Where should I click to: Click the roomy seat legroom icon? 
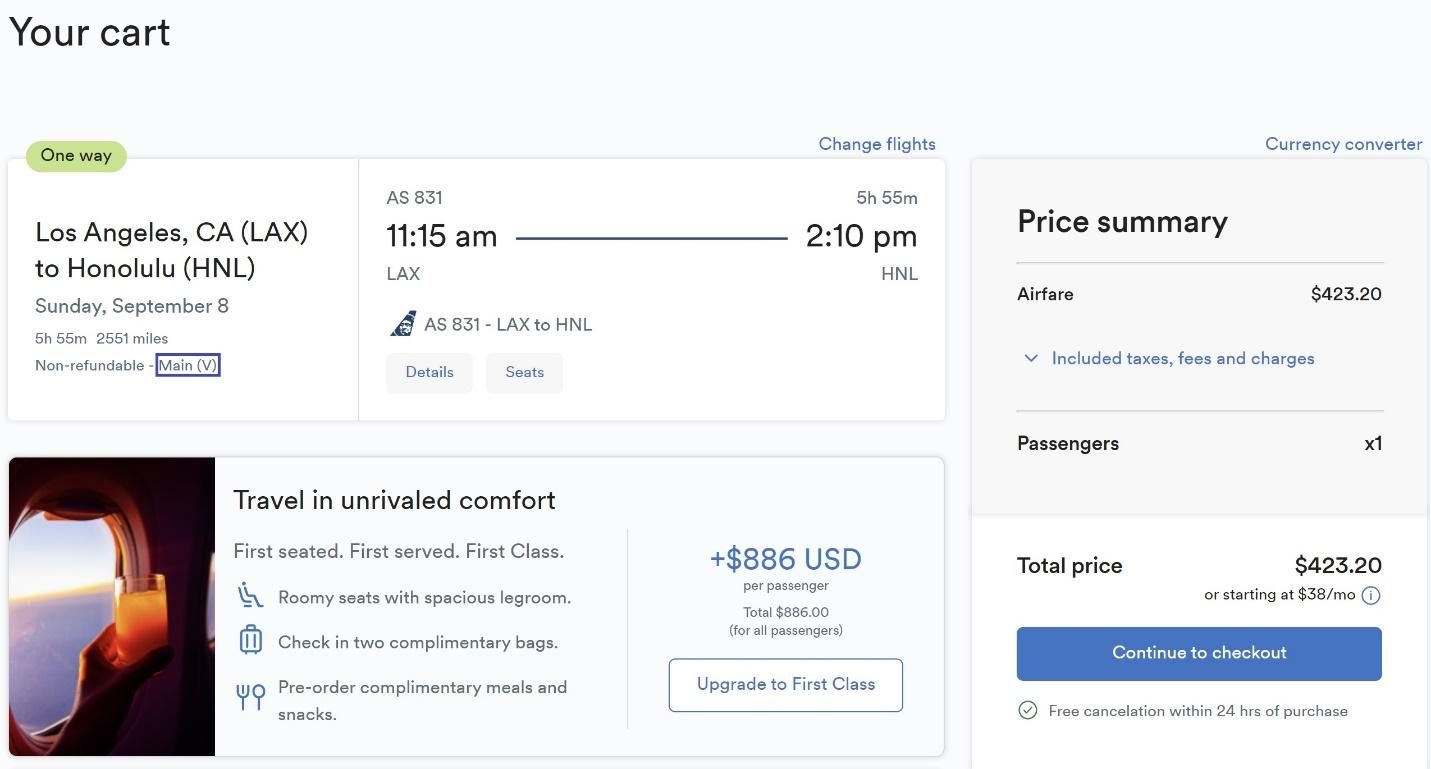click(250, 596)
